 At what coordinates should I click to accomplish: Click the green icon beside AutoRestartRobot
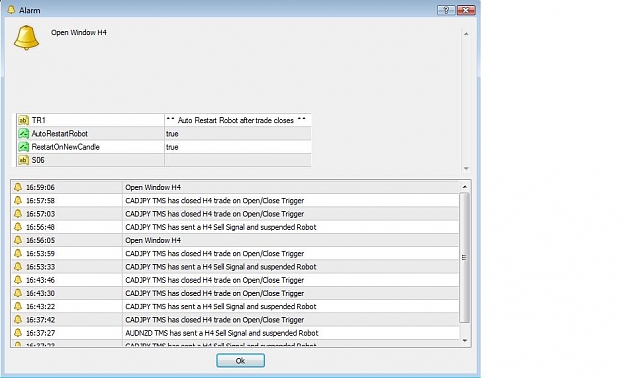tap(24, 134)
